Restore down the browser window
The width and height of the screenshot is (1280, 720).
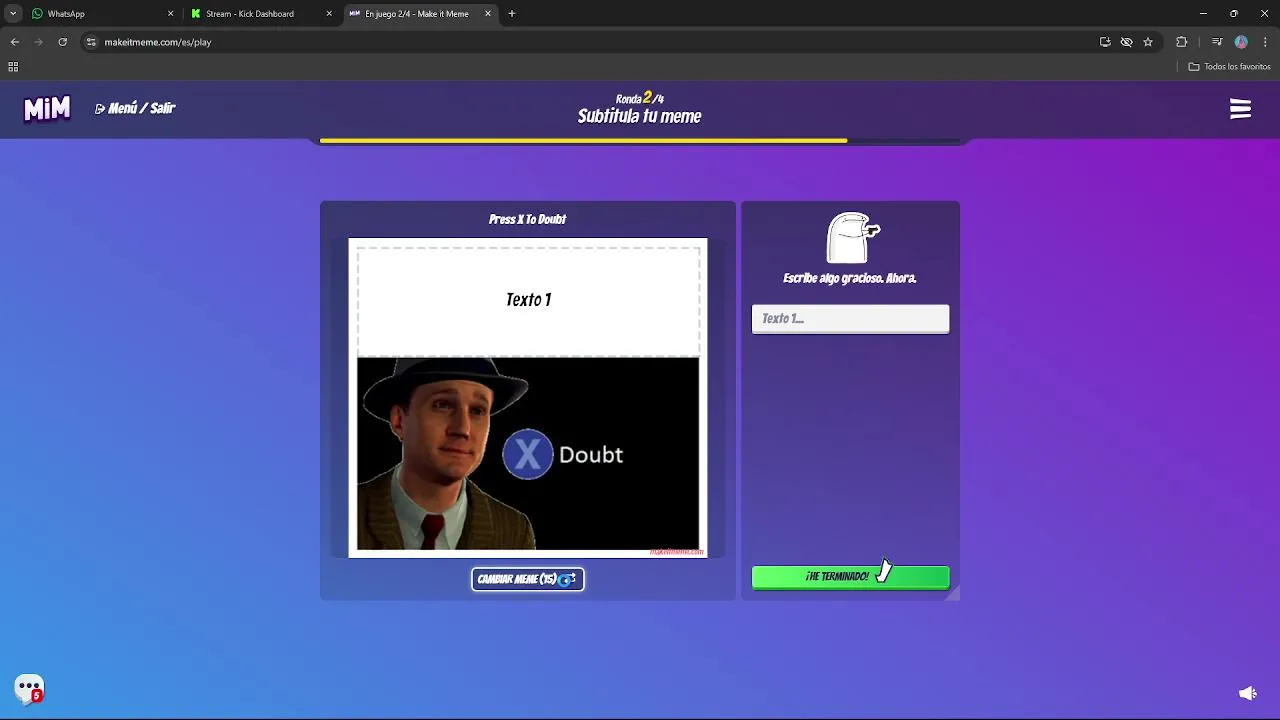1234,14
